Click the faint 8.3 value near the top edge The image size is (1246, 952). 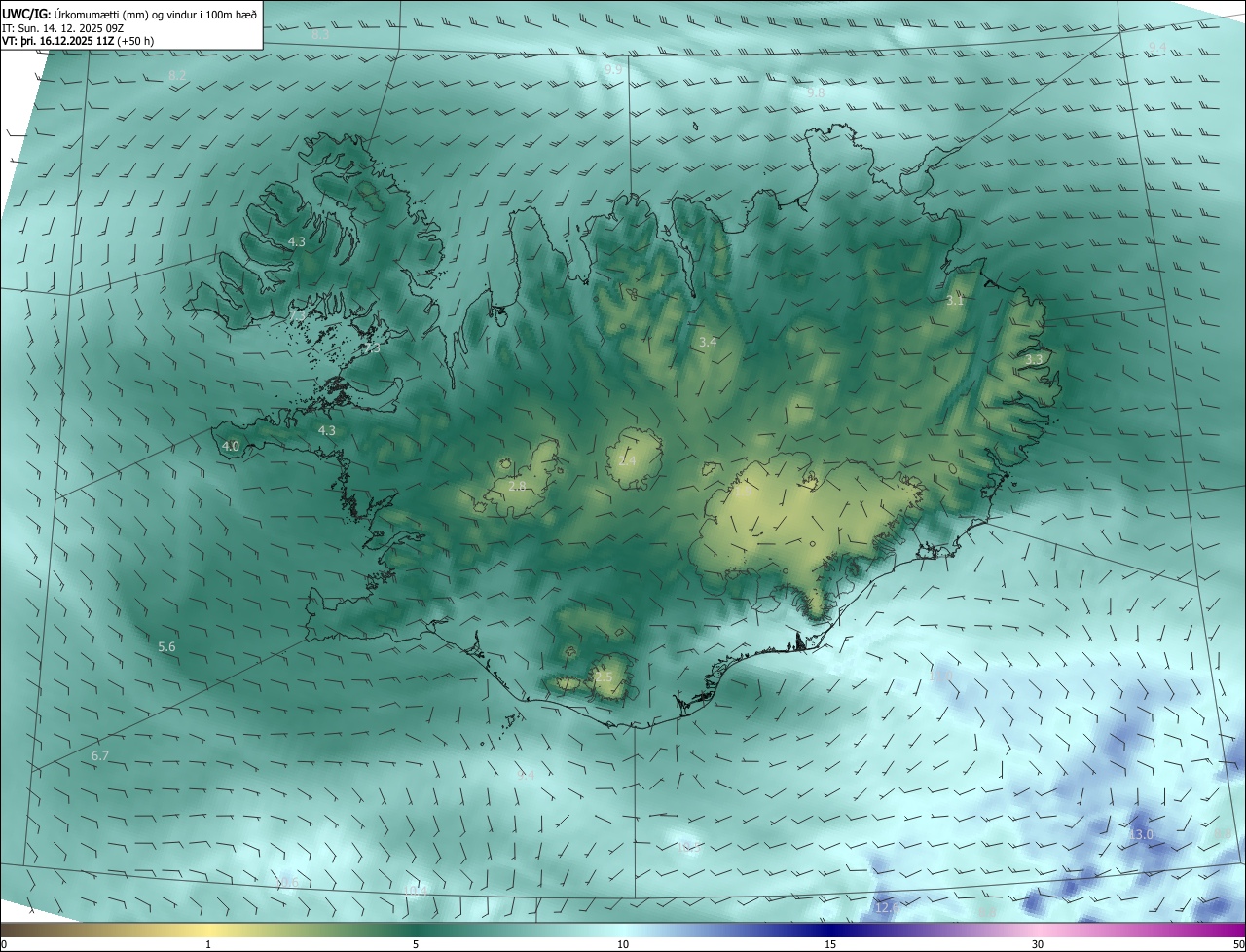coord(320,34)
